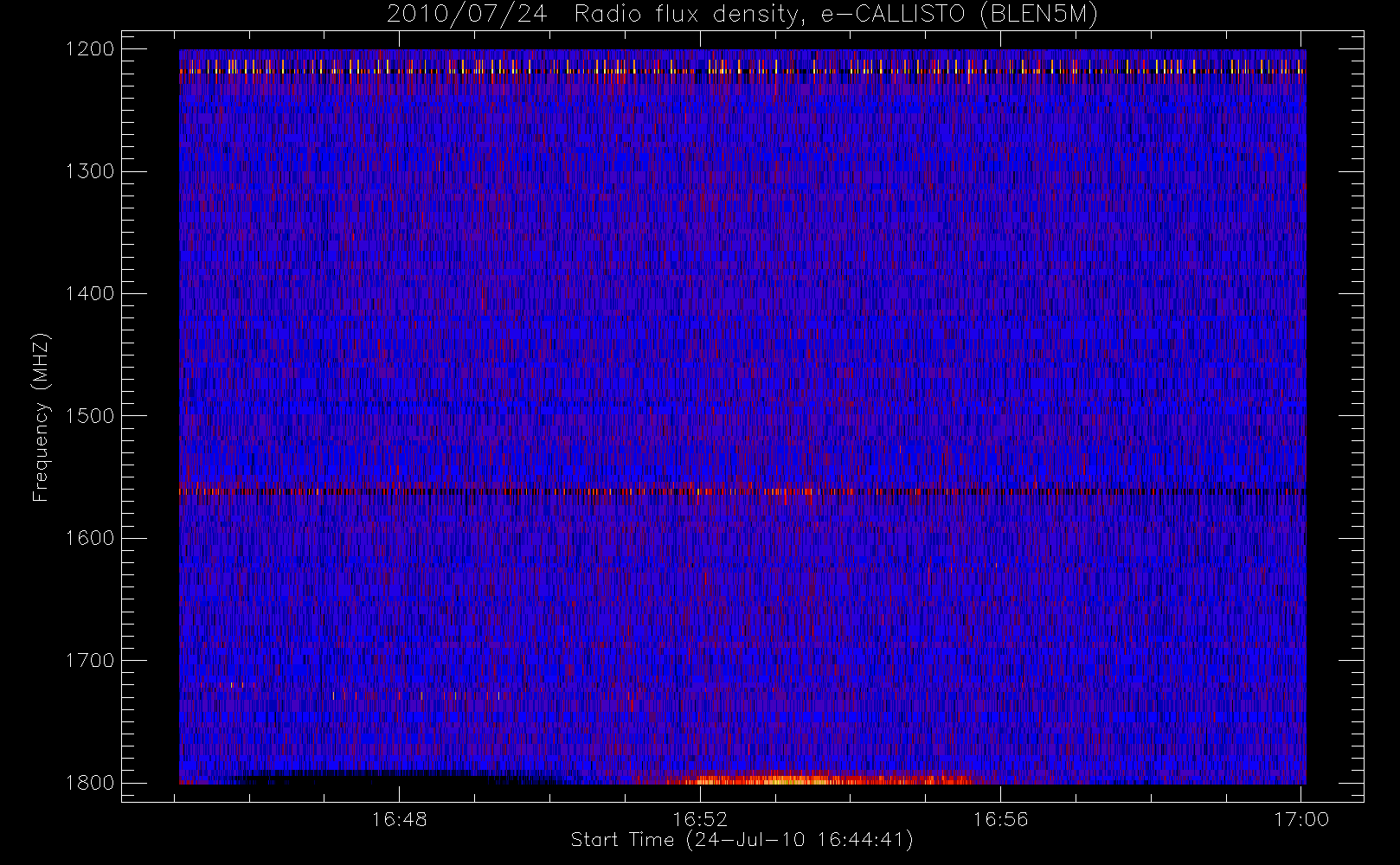The height and width of the screenshot is (865, 1400).
Task: Select the 1700 frequency axis label
Action: [90, 661]
